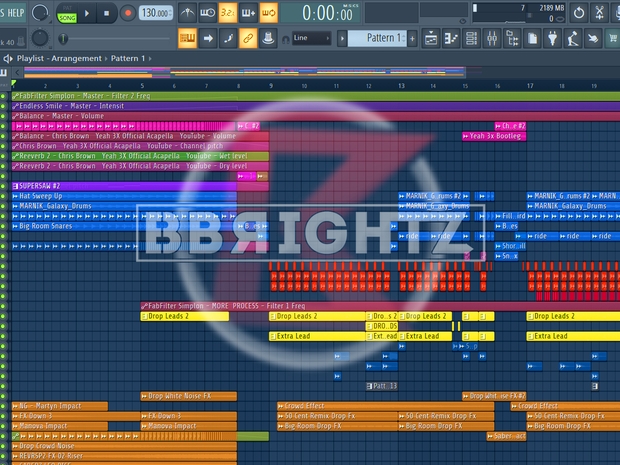Click the red record button

tap(128, 13)
